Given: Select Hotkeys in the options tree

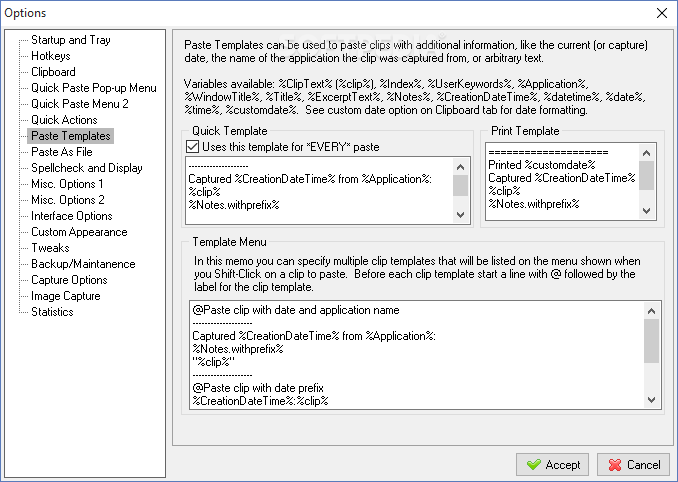Looking at the screenshot, I should (51, 56).
